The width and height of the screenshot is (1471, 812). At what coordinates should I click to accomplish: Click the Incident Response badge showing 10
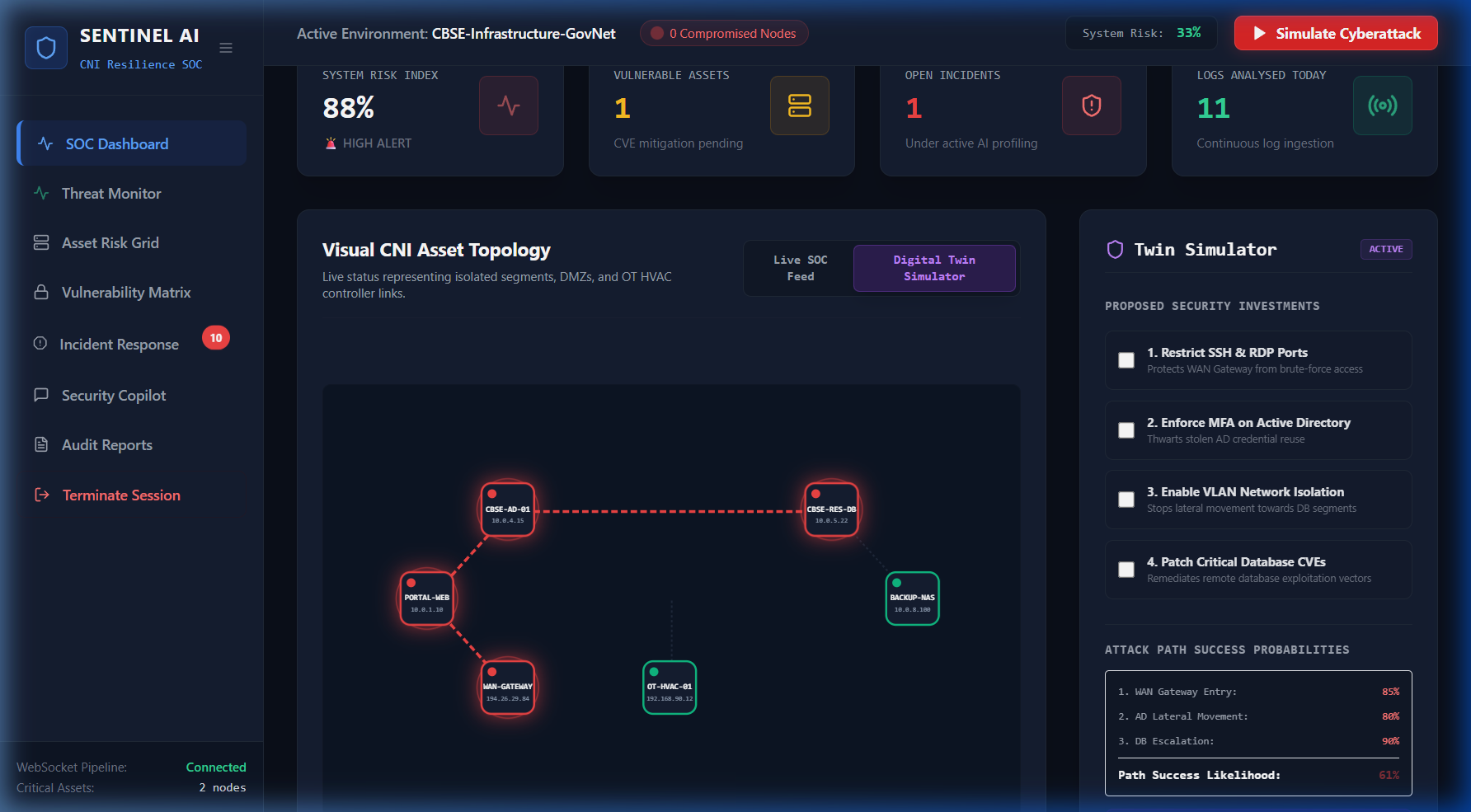tap(216, 338)
